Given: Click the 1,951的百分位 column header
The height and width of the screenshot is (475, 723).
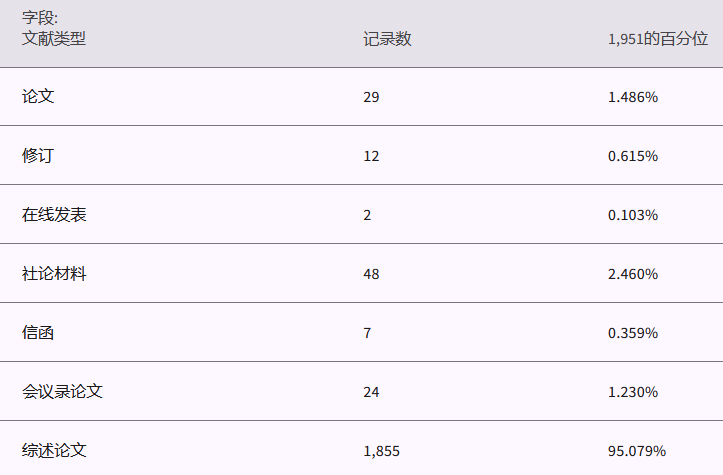Looking at the screenshot, I should point(657,39).
